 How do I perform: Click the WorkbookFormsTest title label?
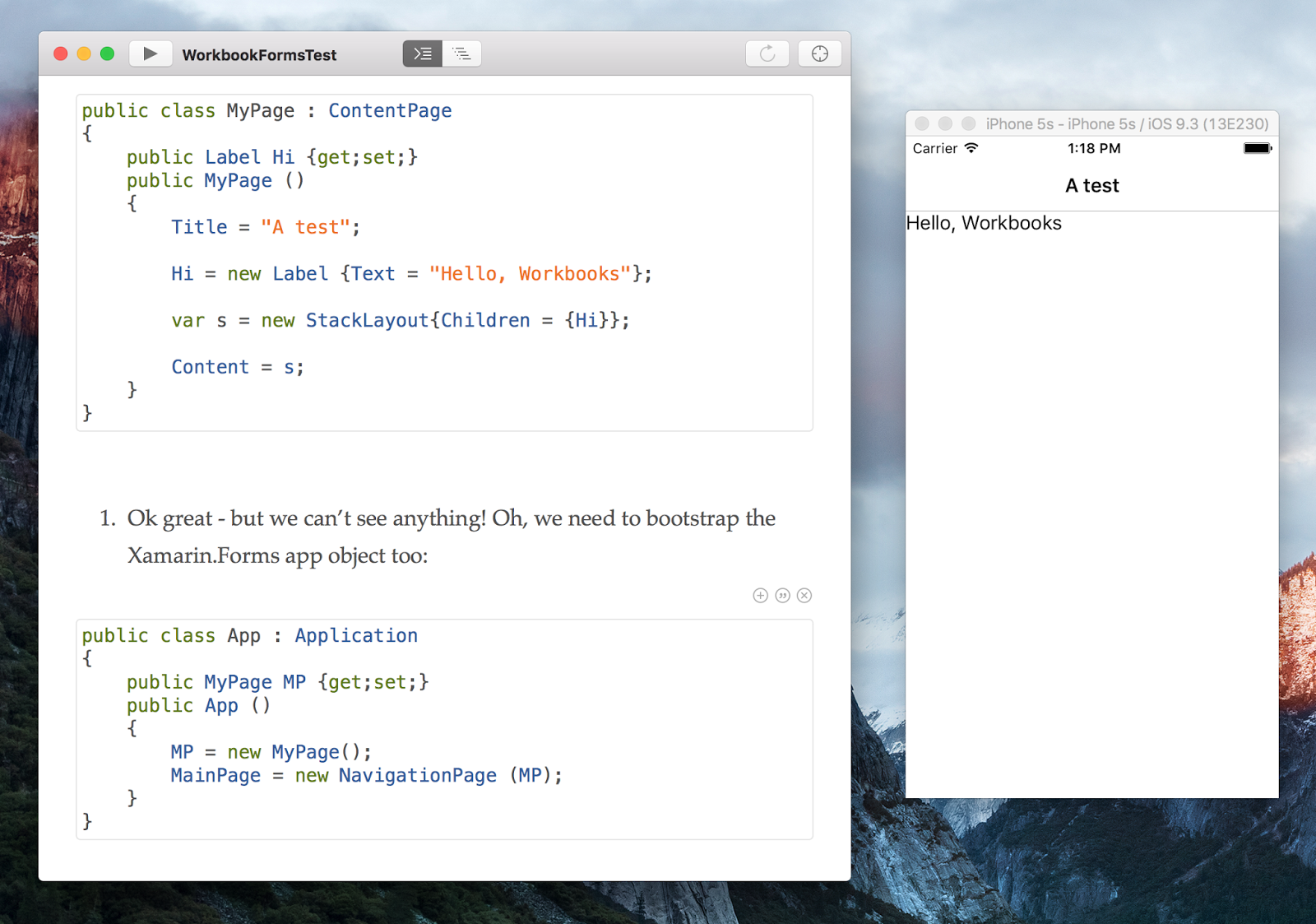[259, 55]
